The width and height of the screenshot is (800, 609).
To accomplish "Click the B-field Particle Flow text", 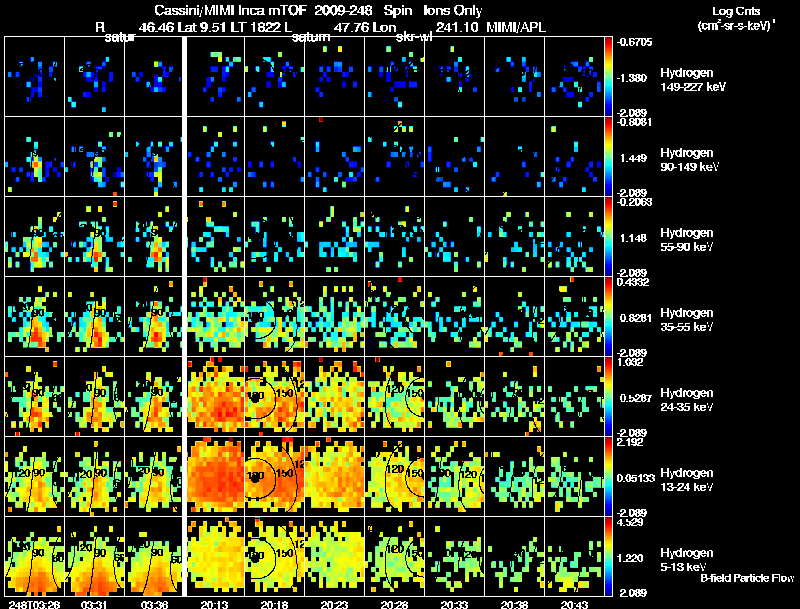I will coord(747,578).
